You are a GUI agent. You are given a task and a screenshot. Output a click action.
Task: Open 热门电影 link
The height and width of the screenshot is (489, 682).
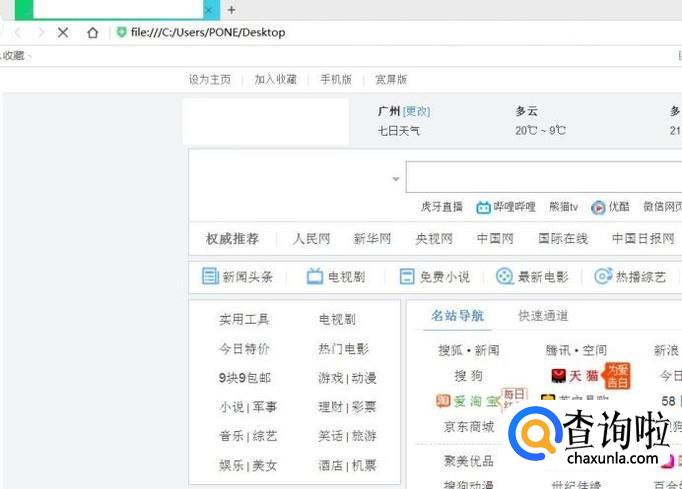(x=344, y=349)
